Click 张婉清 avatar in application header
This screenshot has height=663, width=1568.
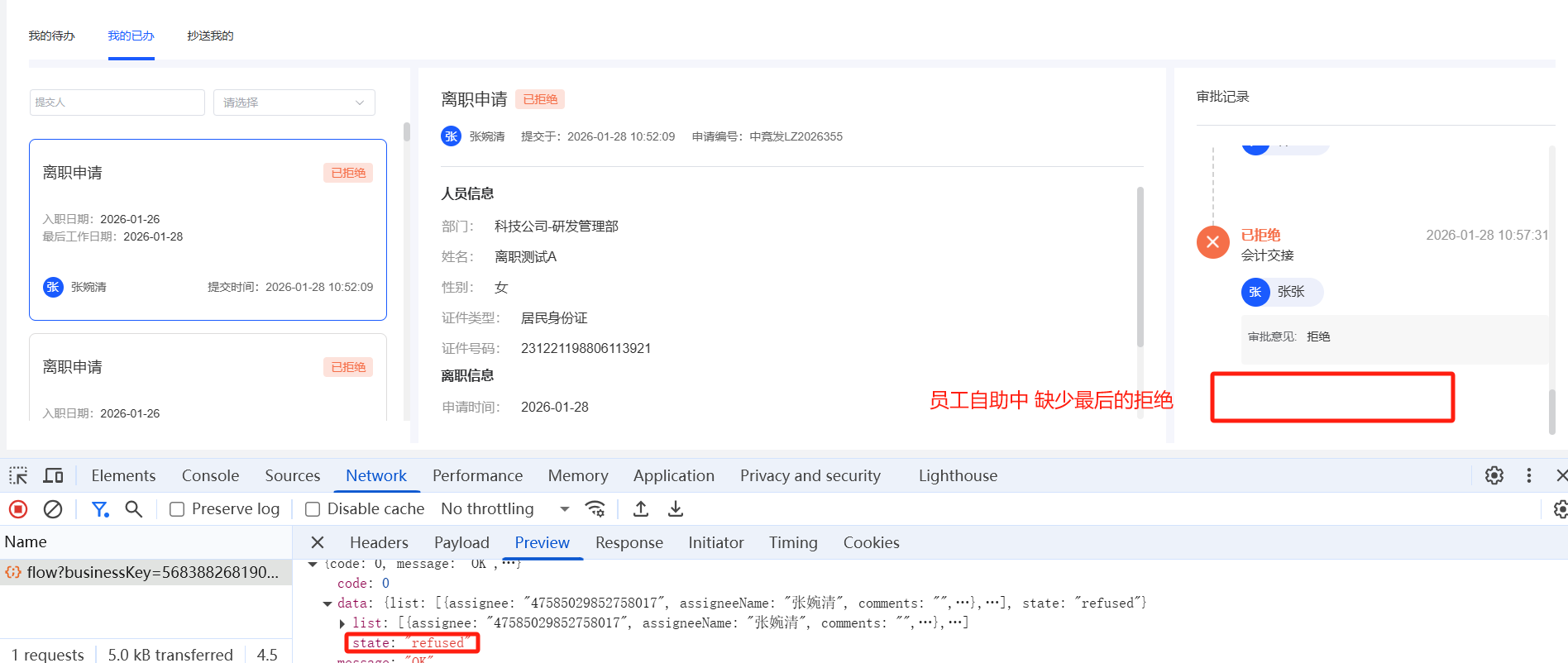451,136
